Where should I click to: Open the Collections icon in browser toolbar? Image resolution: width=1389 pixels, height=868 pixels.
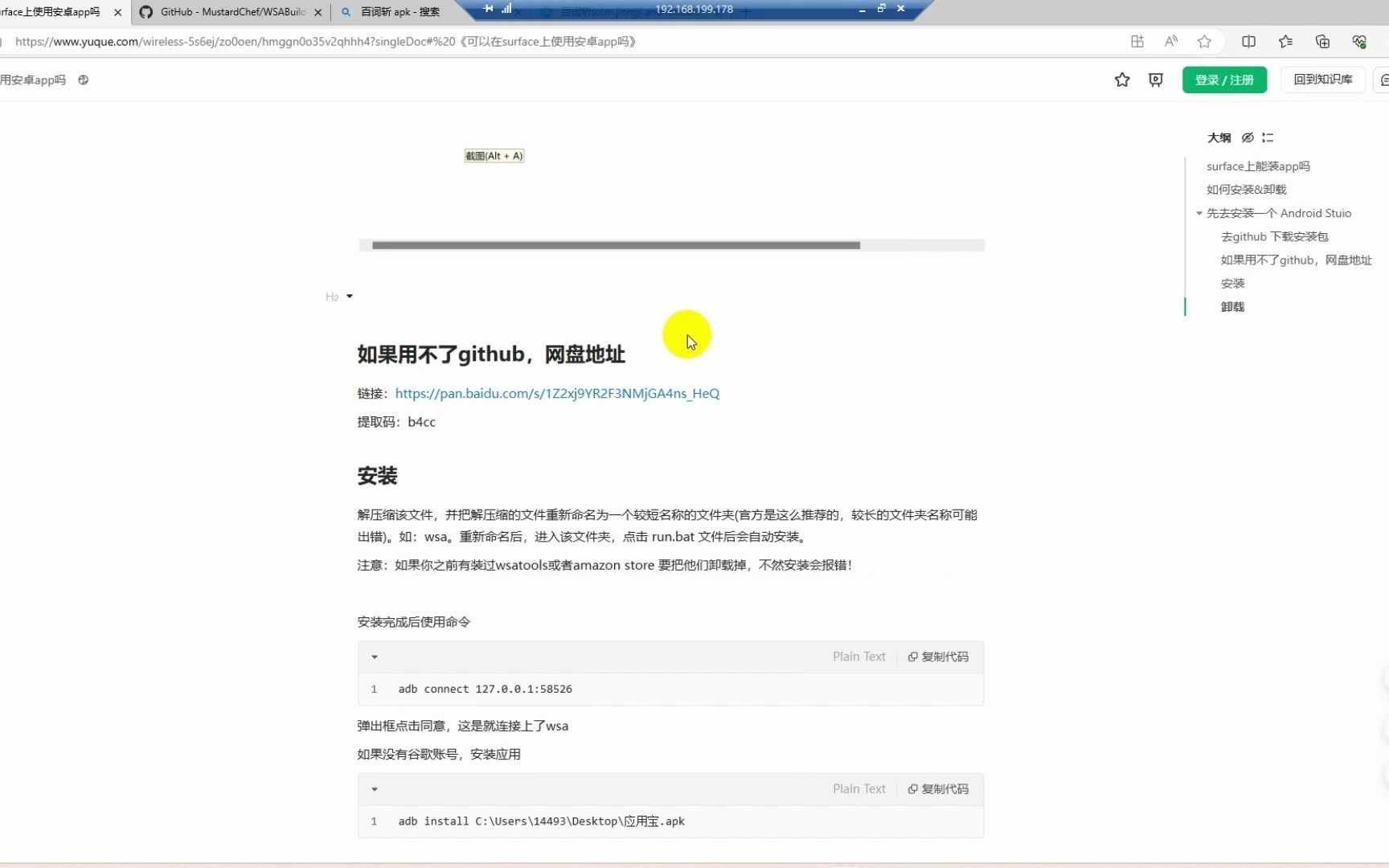[x=1322, y=42]
